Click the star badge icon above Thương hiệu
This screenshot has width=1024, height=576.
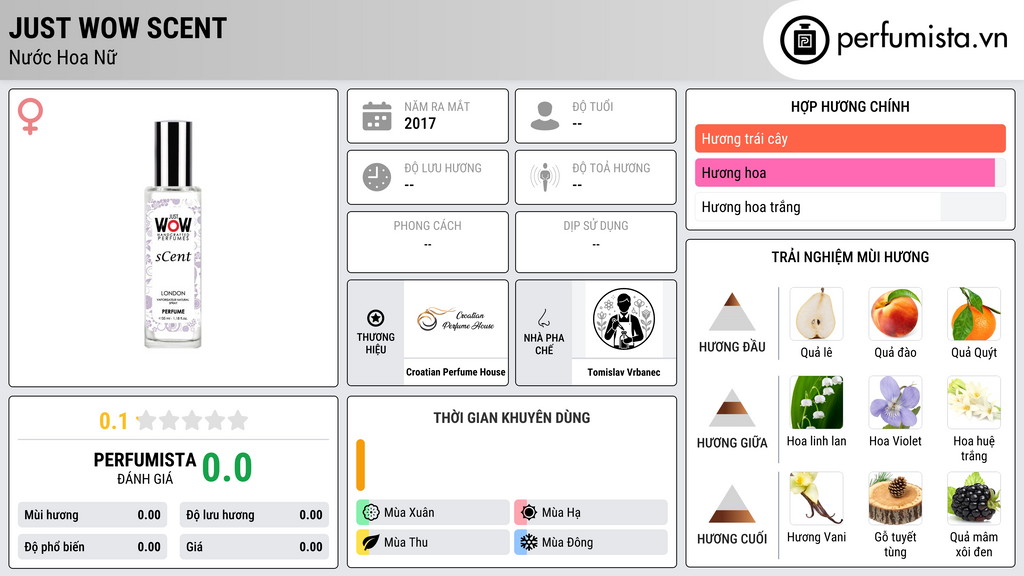tap(376, 318)
